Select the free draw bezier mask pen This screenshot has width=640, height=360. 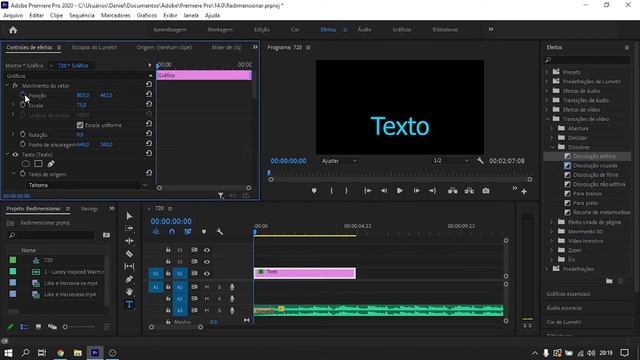51,164
